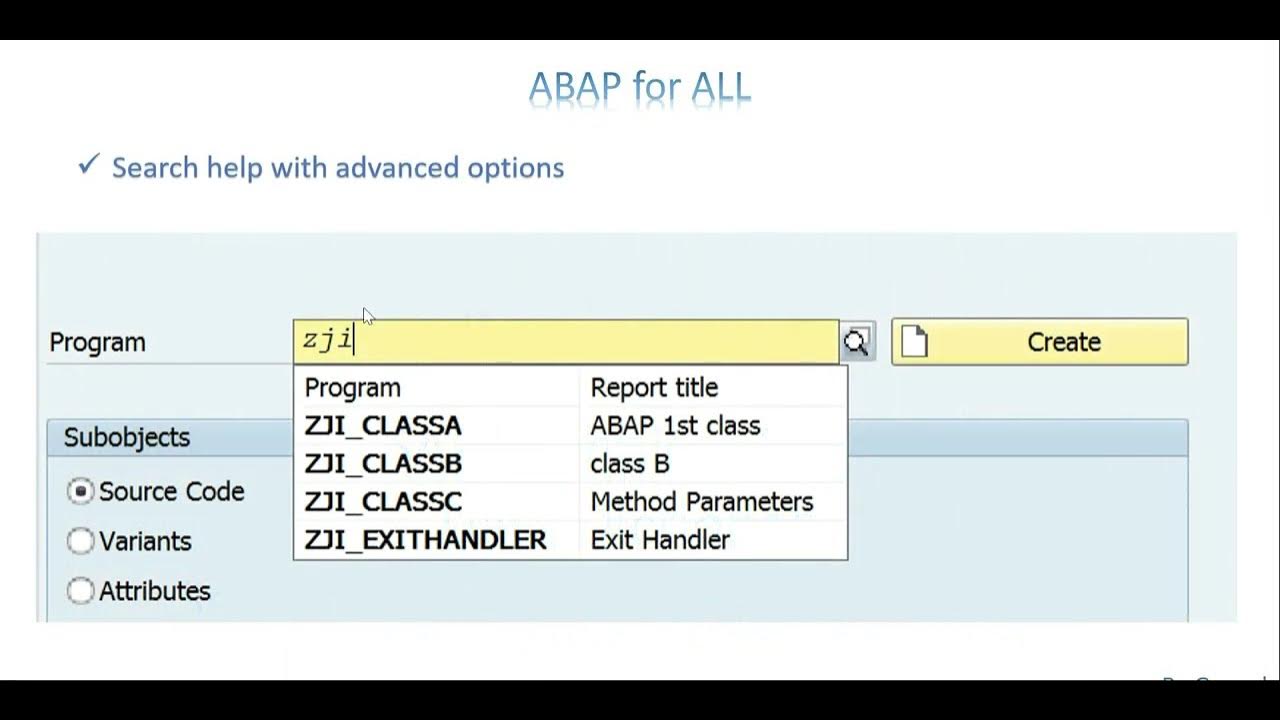Click the Program column header
Screen dimensions: 1280x720
pos(352,387)
